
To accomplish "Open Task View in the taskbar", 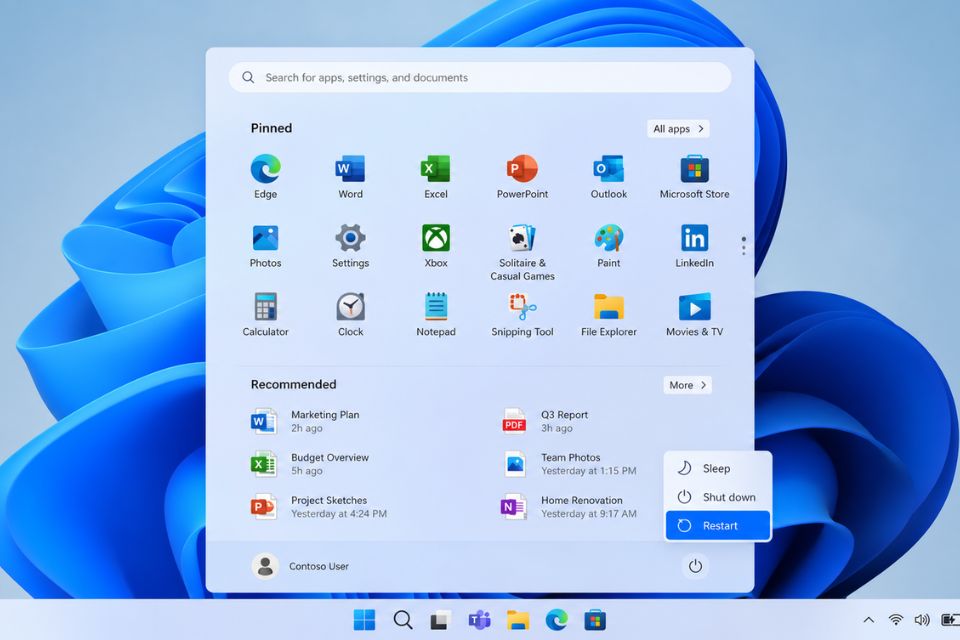I will click(x=440, y=620).
